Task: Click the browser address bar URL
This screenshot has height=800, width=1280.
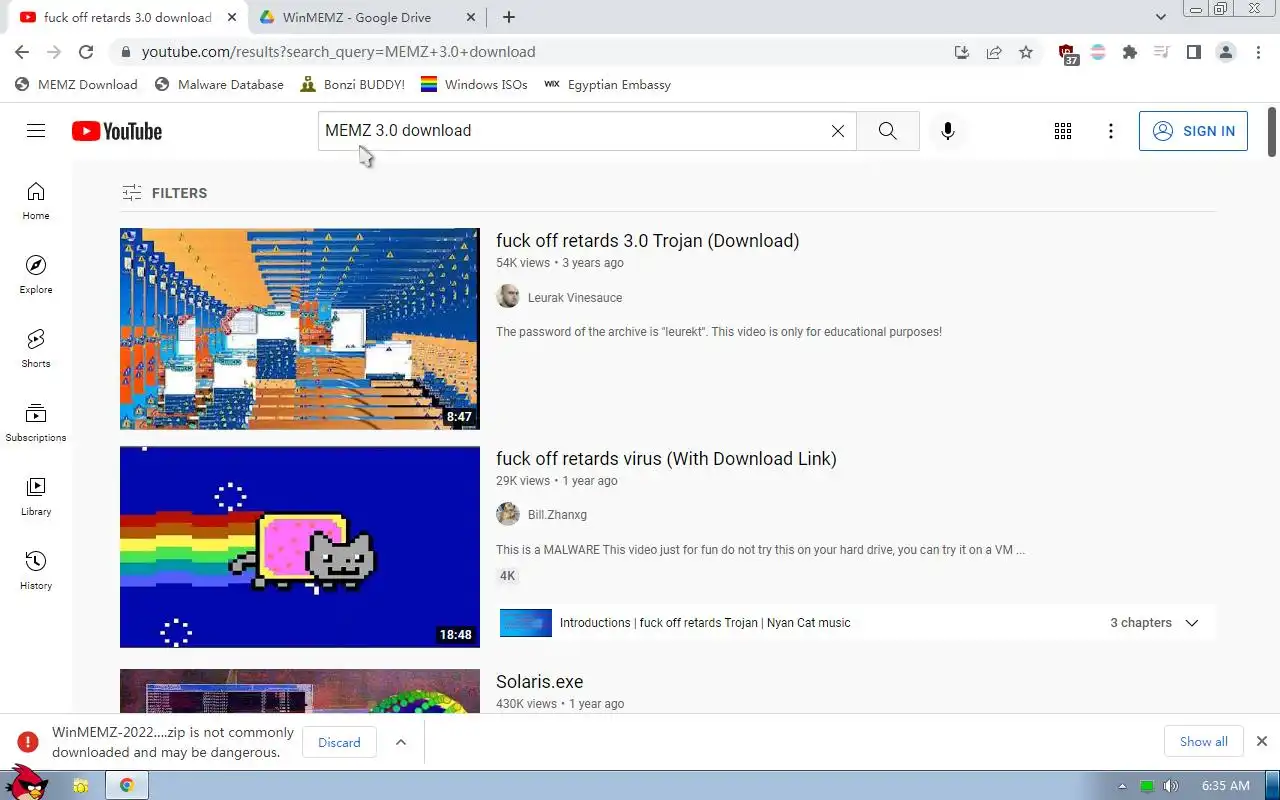Action: [338, 52]
